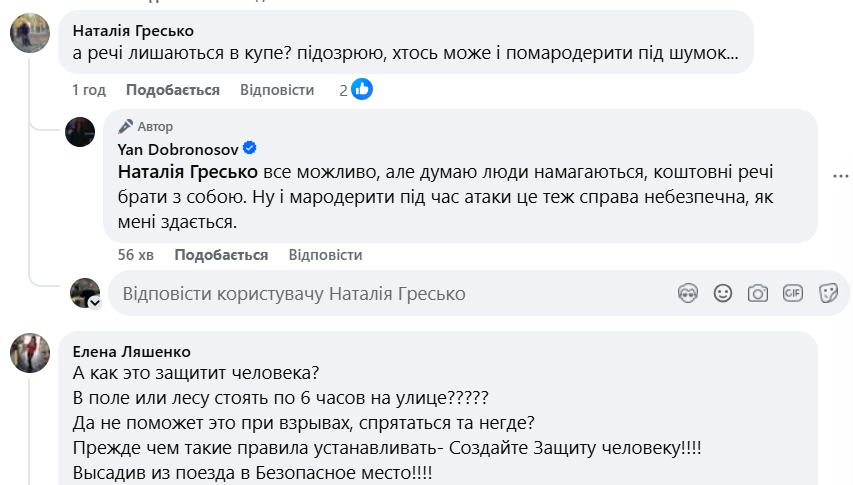Open the sticker picker in reply box
Screen dimensions: 853x485
[828, 293]
